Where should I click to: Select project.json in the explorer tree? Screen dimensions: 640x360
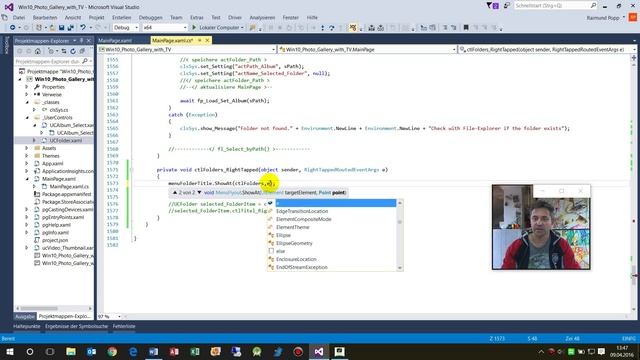(55, 240)
